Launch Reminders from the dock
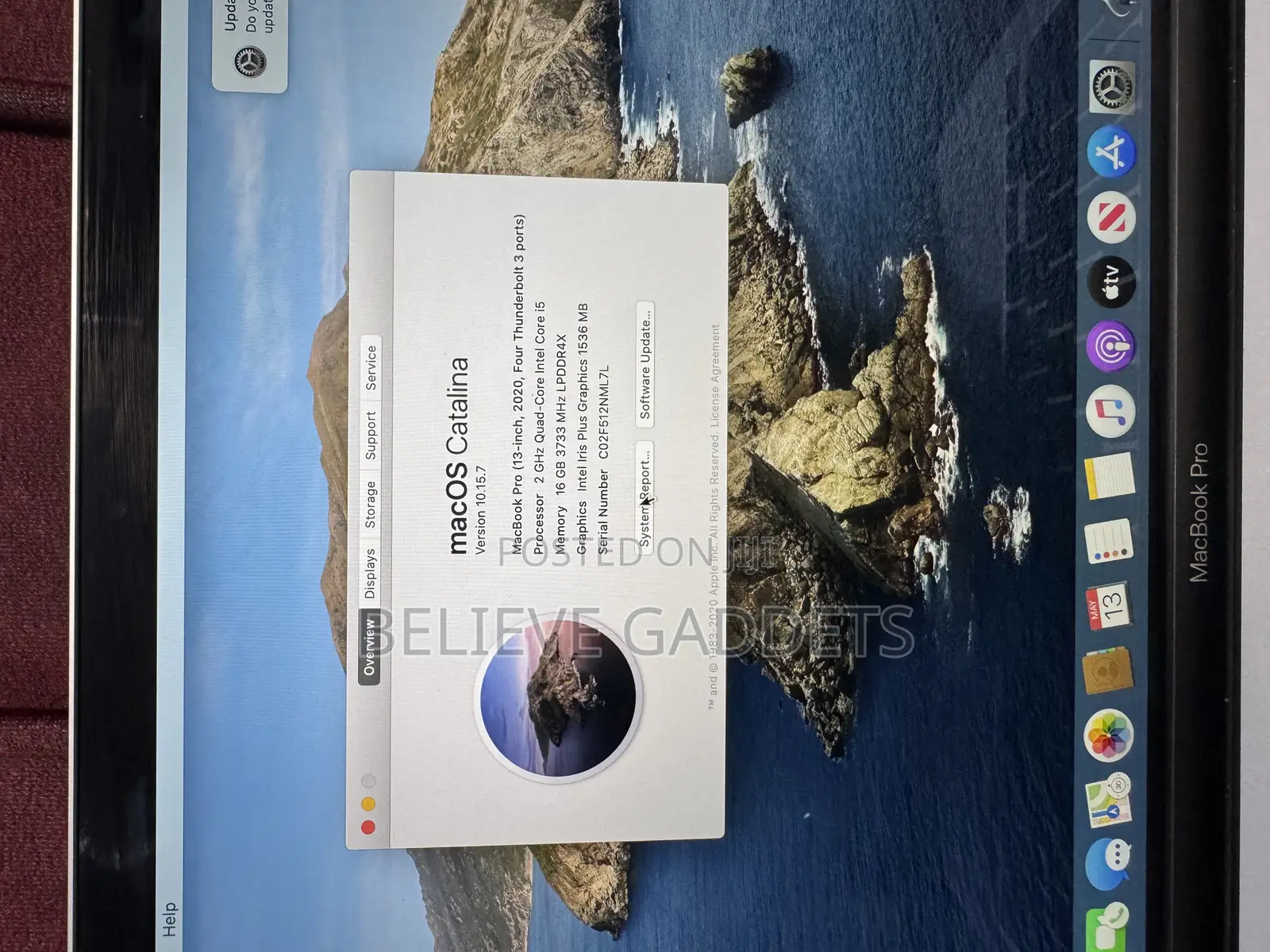The height and width of the screenshot is (952, 1270). (x=1108, y=543)
